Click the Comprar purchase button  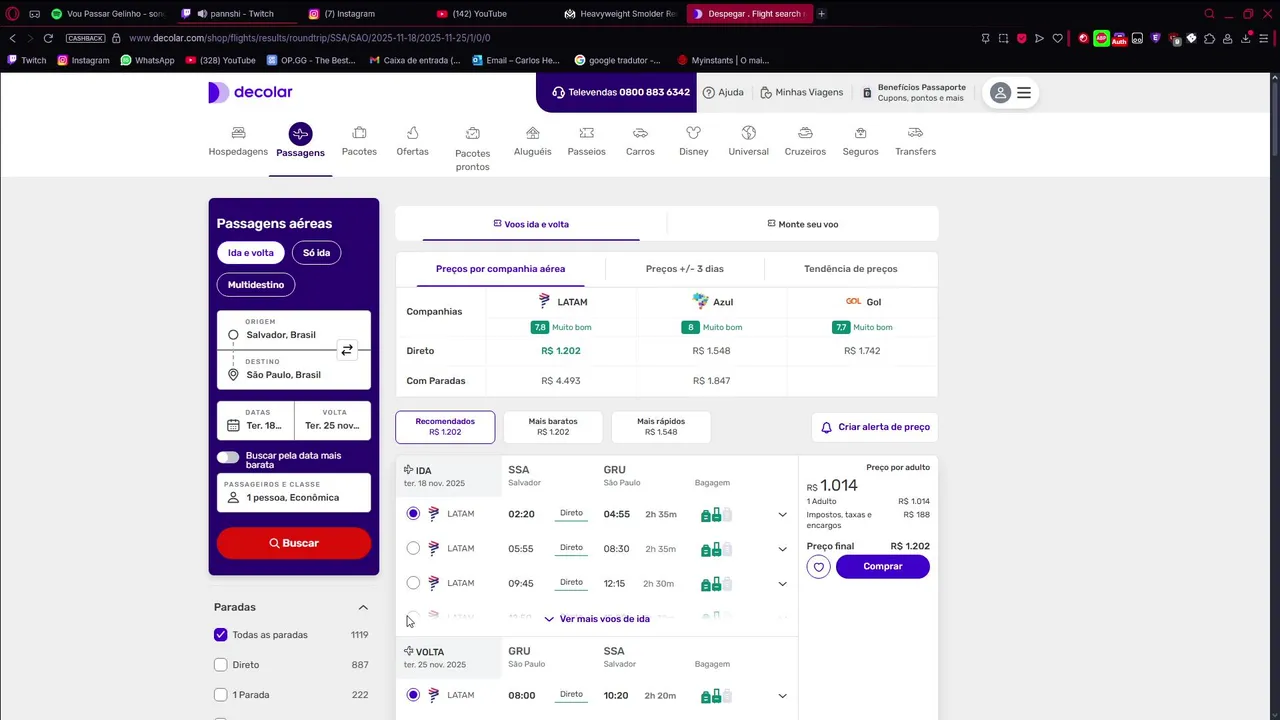[883, 566]
